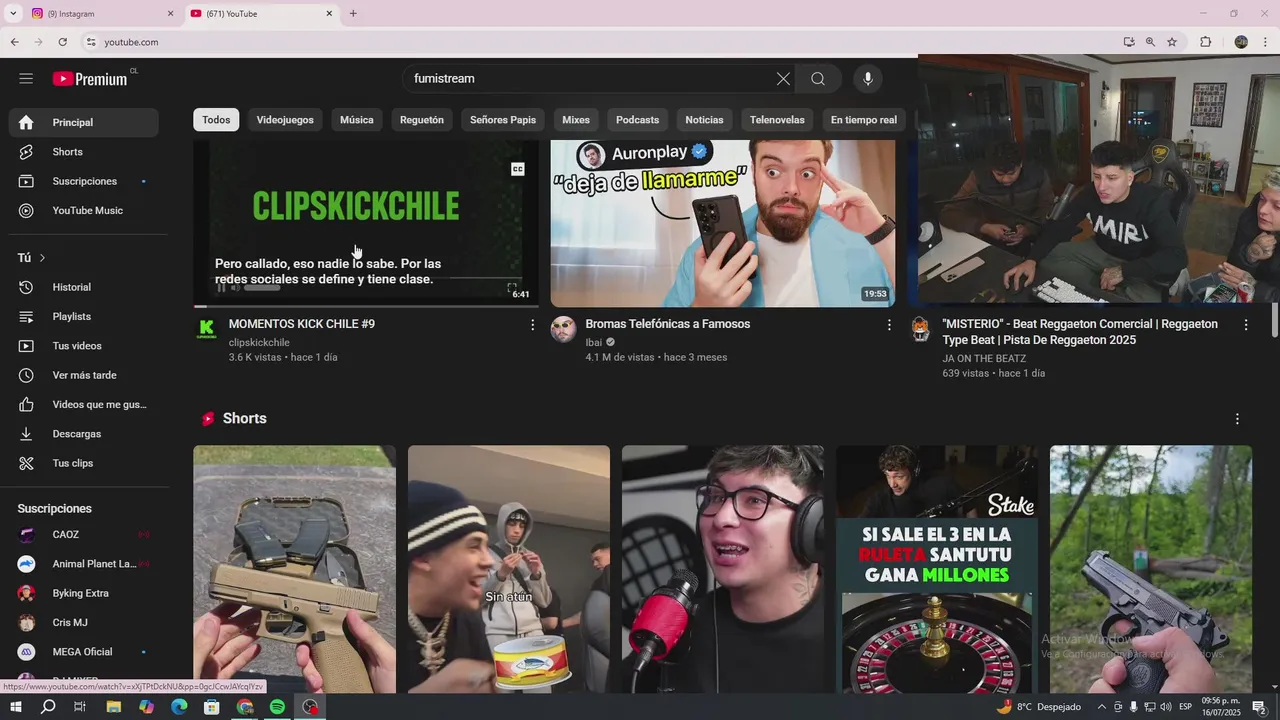Open Ver más tarde in sidebar
This screenshot has width=1280, height=720.
[x=84, y=375]
